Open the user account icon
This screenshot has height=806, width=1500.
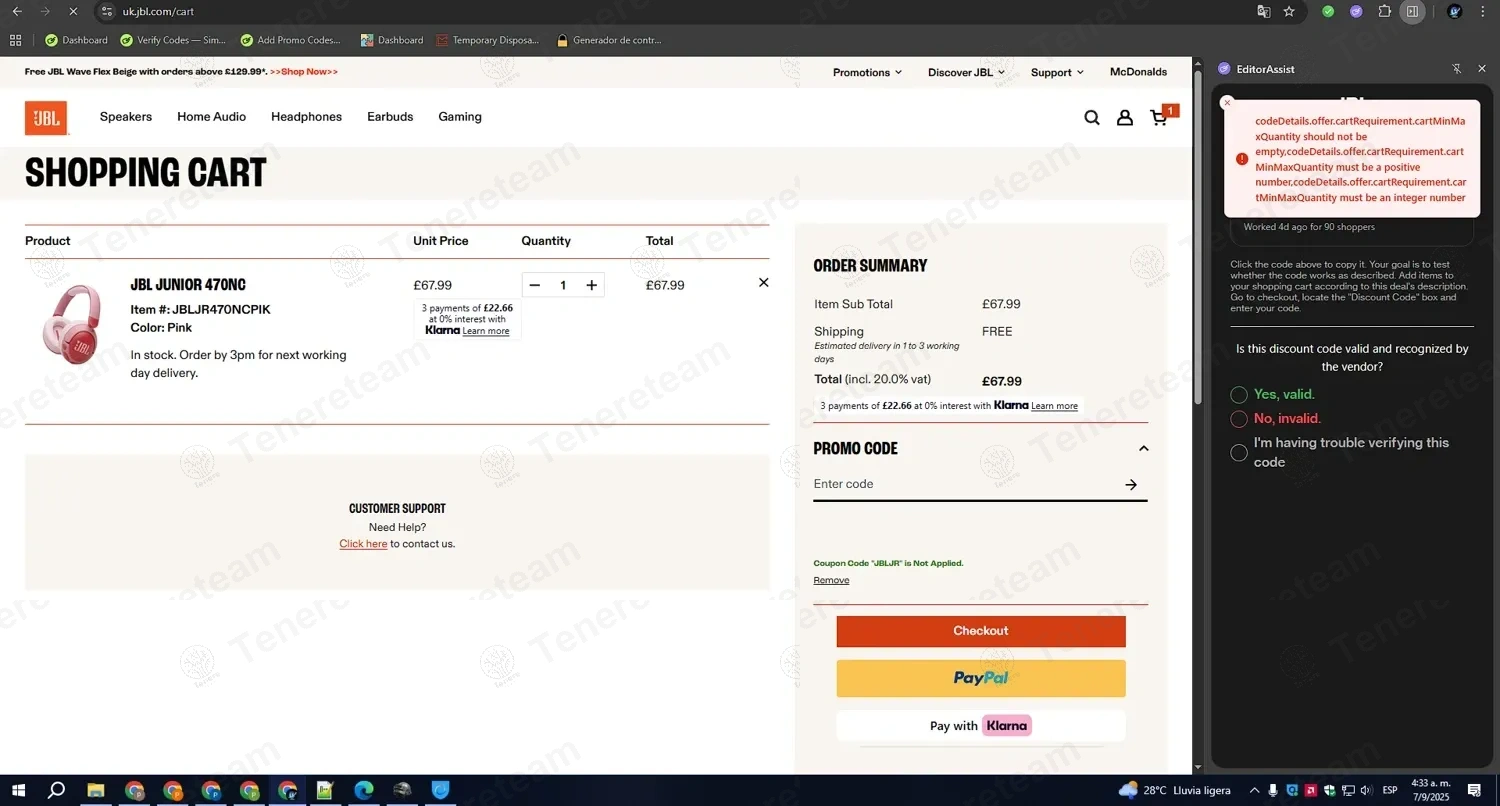click(1125, 118)
